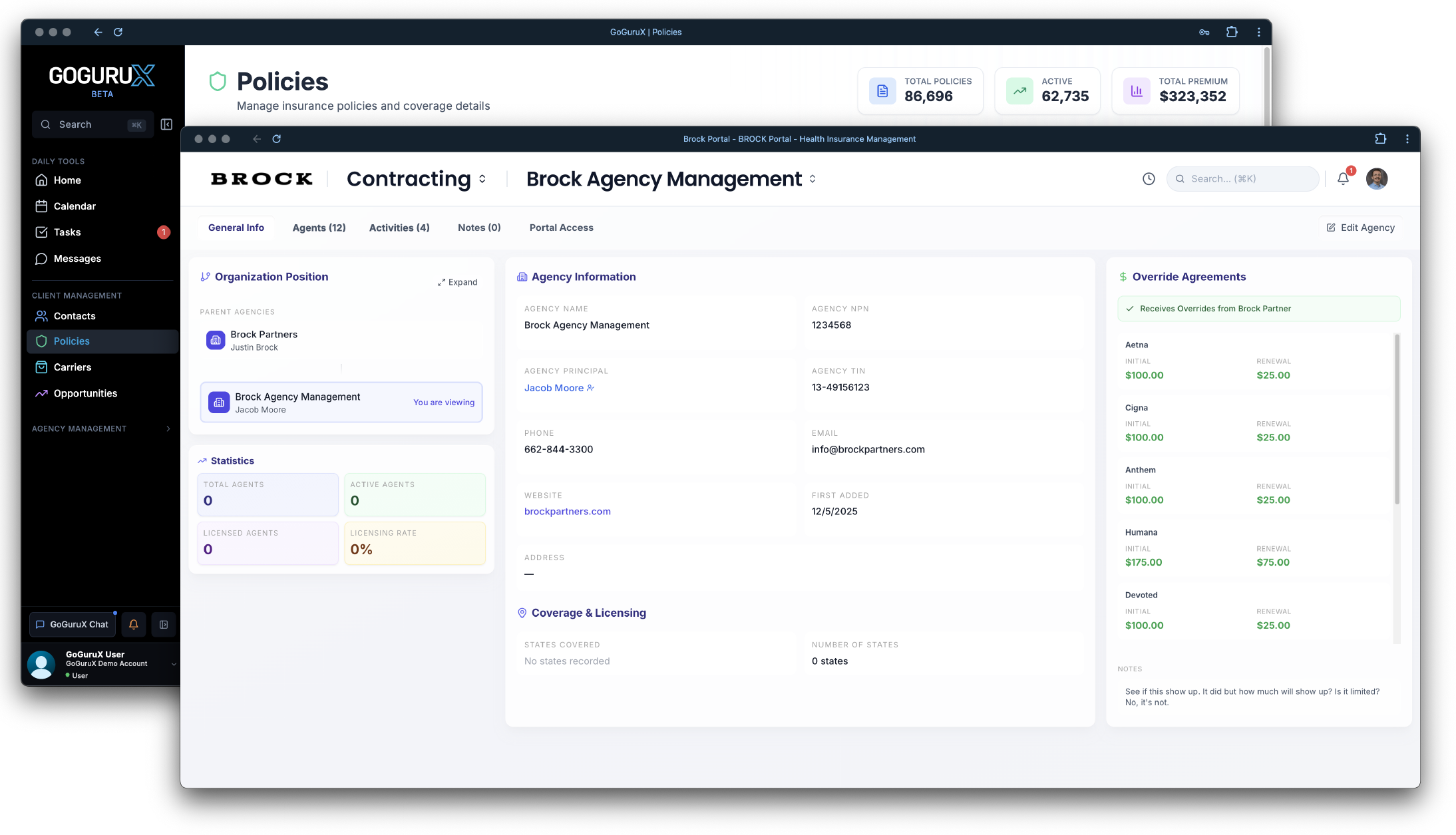This screenshot has width=1456, height=835.
Task: Click the Edit Agency button
Action: click(x=1360, y=228)
